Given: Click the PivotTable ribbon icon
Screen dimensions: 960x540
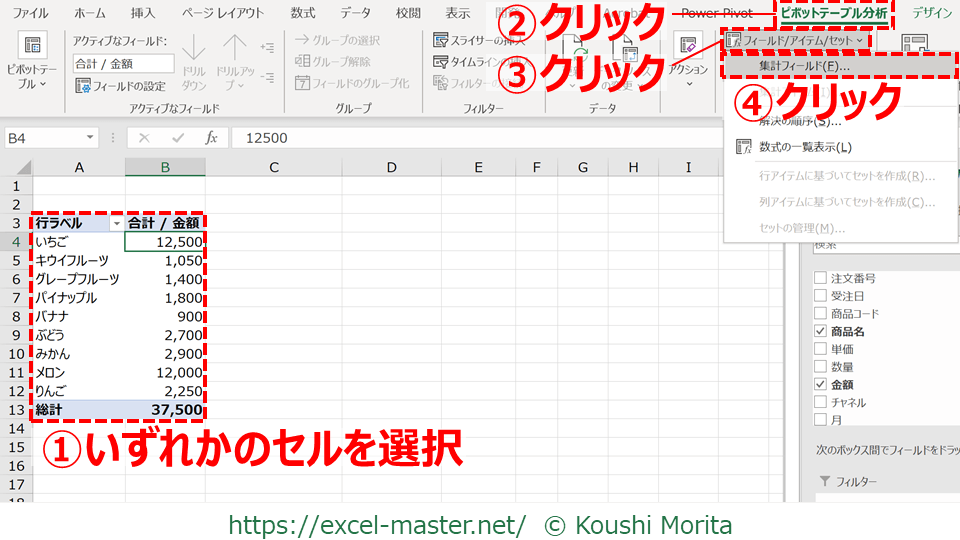Looking at the screenshot, I should pos(33,47).
